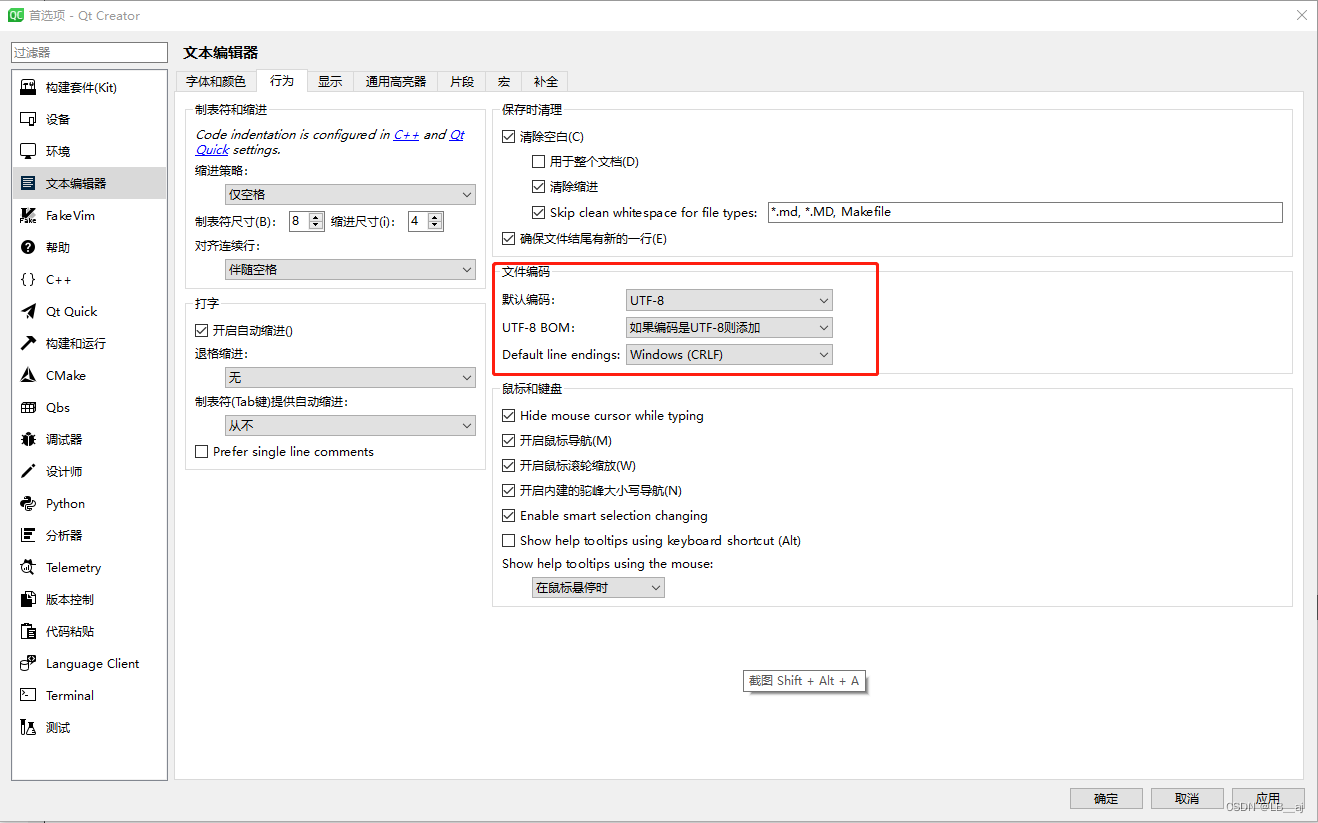The height and width of the screenshot is (823, 1318).
Task: Open the Default line endings dropdown
Action: (x=729, y=354)
